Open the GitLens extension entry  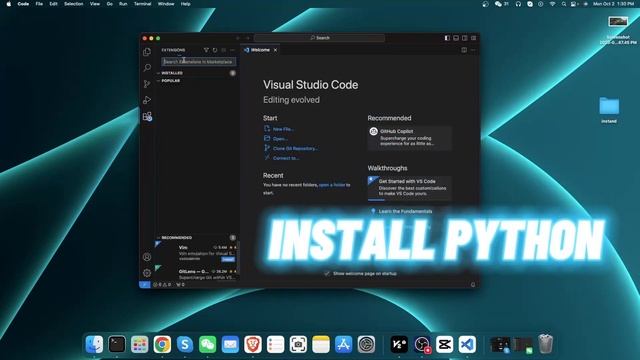point(197,274)
